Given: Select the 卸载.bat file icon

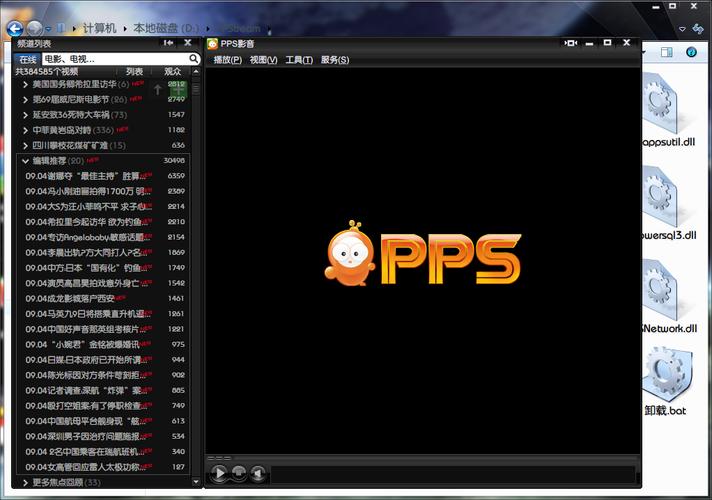Looking at the screenshot, I should 668,375.
